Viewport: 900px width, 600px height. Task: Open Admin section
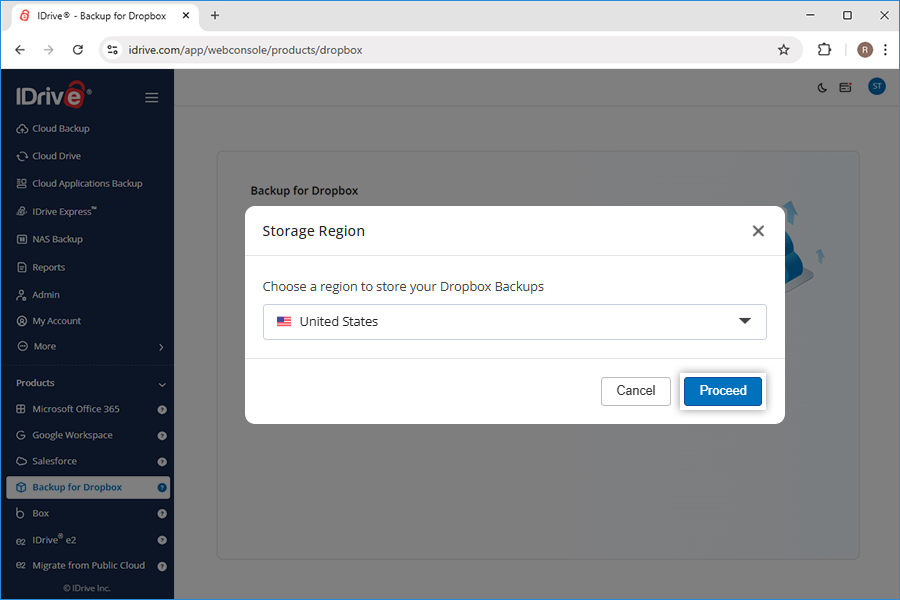coord(45,295)
